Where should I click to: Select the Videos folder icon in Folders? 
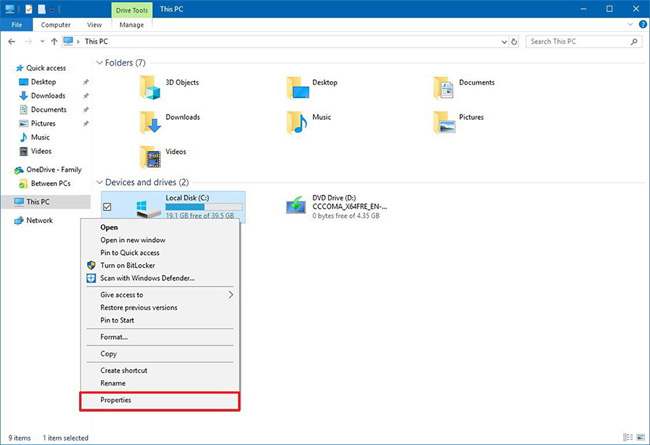150,157
